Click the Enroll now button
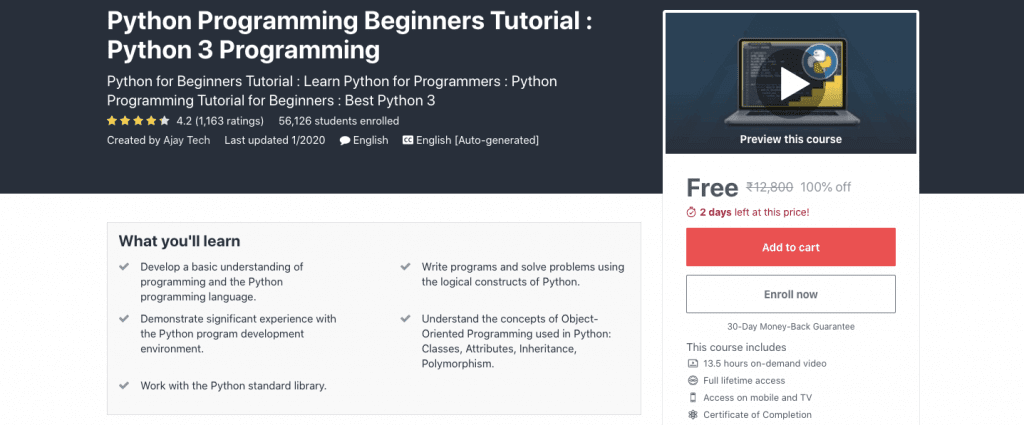1024x425 pixels. coord(790,294)
